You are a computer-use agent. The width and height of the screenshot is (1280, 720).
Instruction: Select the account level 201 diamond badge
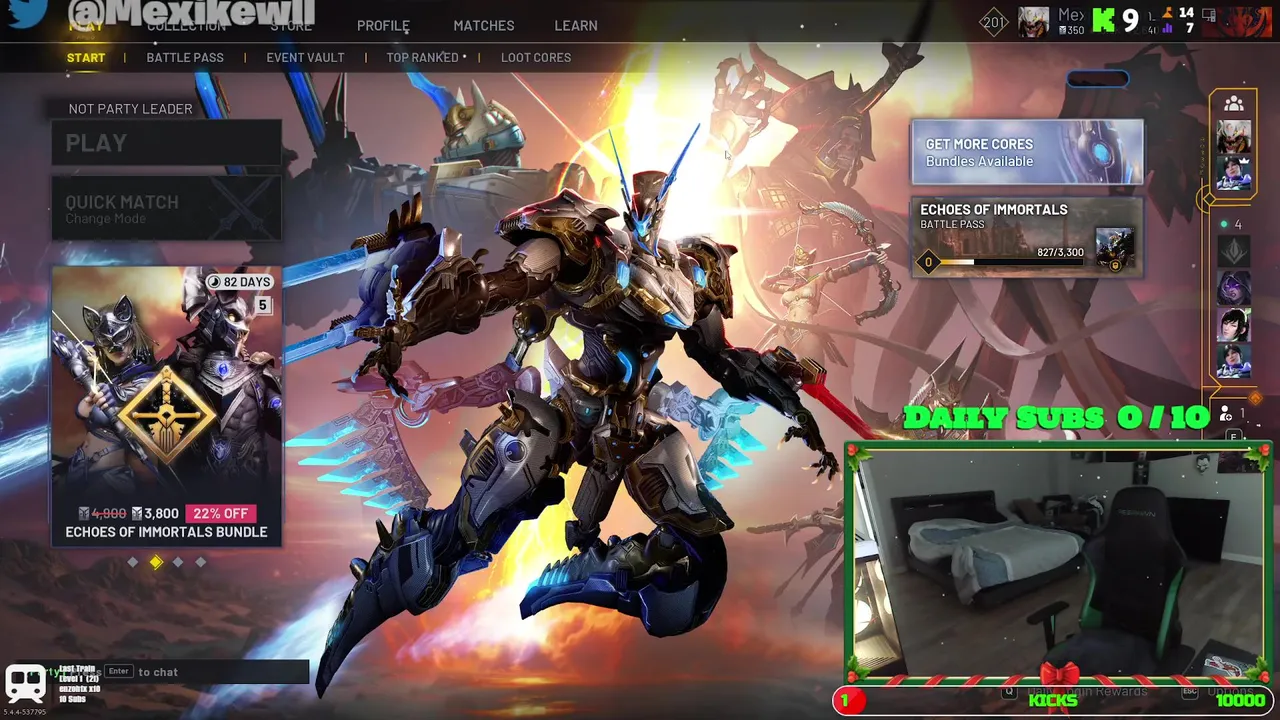pos(994,22)
